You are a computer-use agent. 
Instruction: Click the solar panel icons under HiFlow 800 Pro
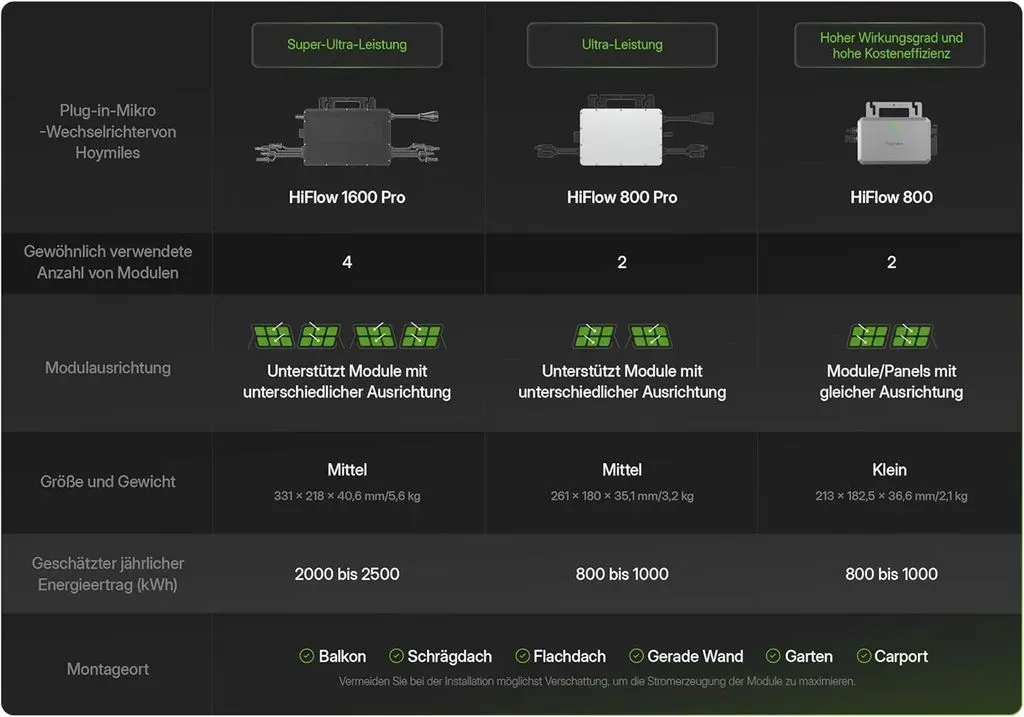tap(622, 335)
